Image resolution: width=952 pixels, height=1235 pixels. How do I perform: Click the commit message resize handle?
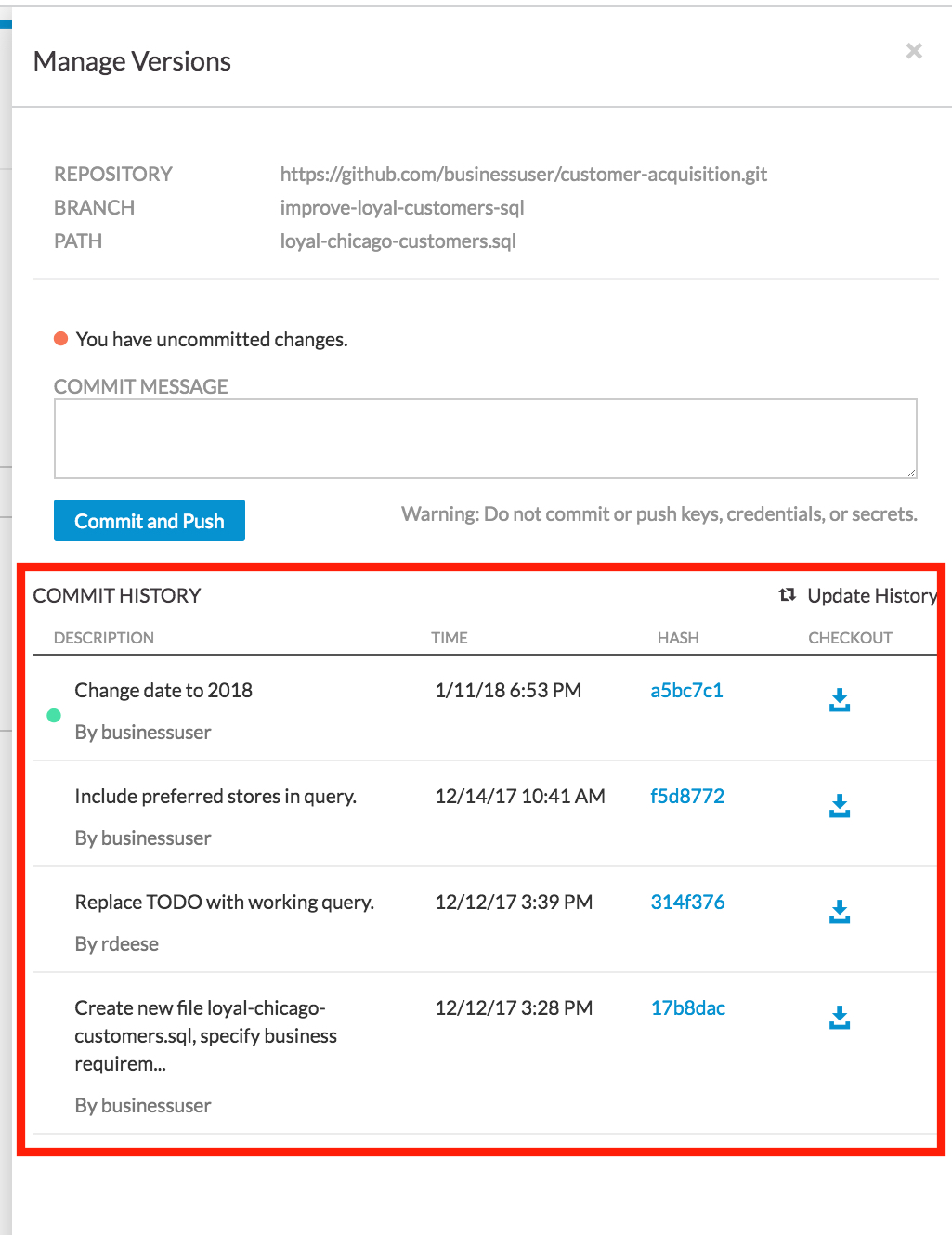tap(911, 473)
